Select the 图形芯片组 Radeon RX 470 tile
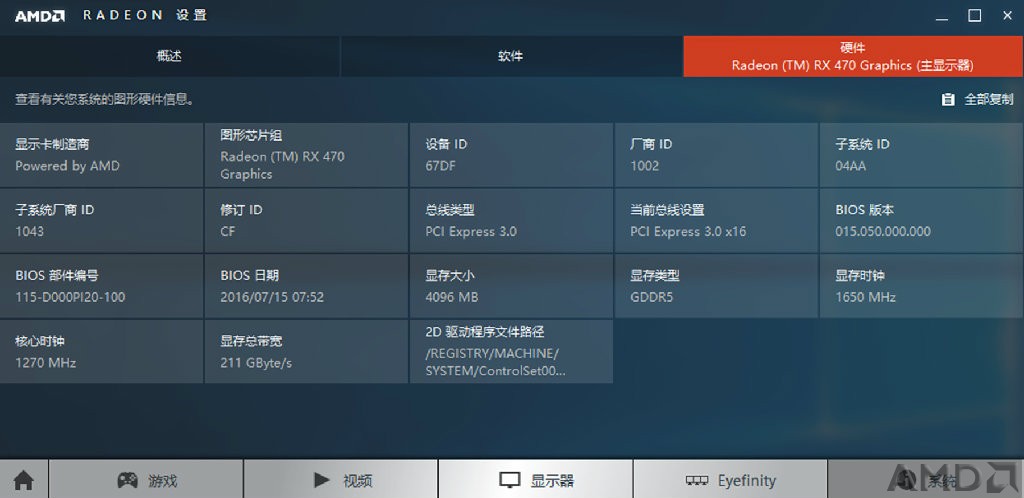Viewport: 1024px width, 498px height. [306, 155]
